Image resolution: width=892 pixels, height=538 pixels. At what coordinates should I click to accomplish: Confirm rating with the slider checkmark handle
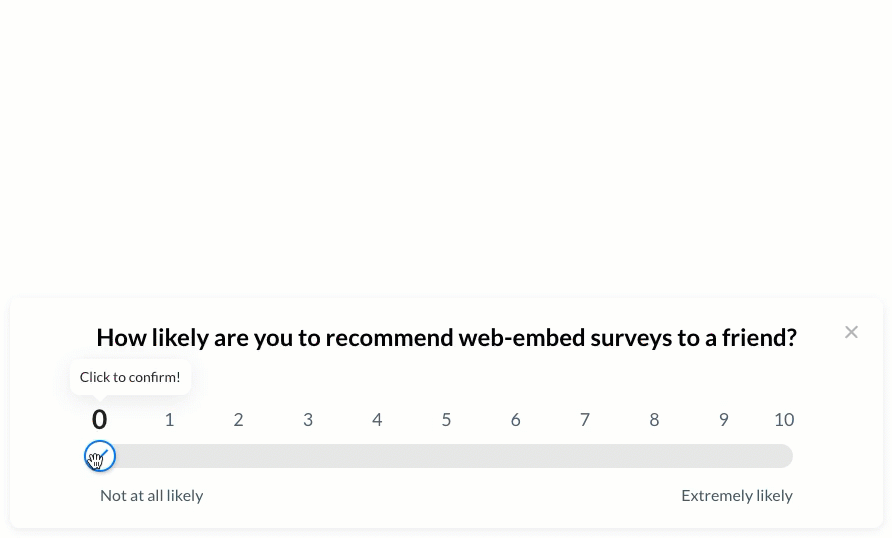100,456
